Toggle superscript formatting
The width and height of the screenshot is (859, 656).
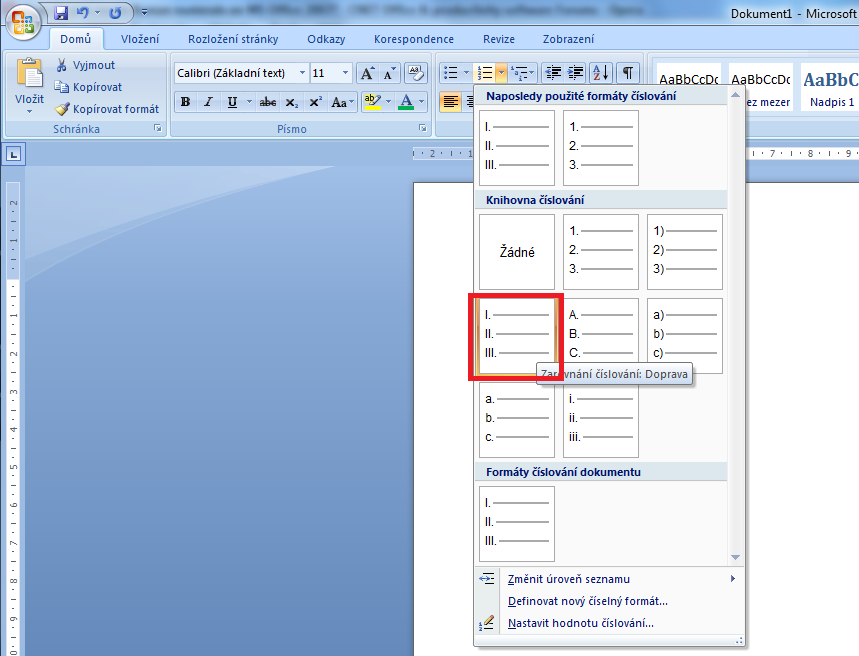(x=316, y=102)
